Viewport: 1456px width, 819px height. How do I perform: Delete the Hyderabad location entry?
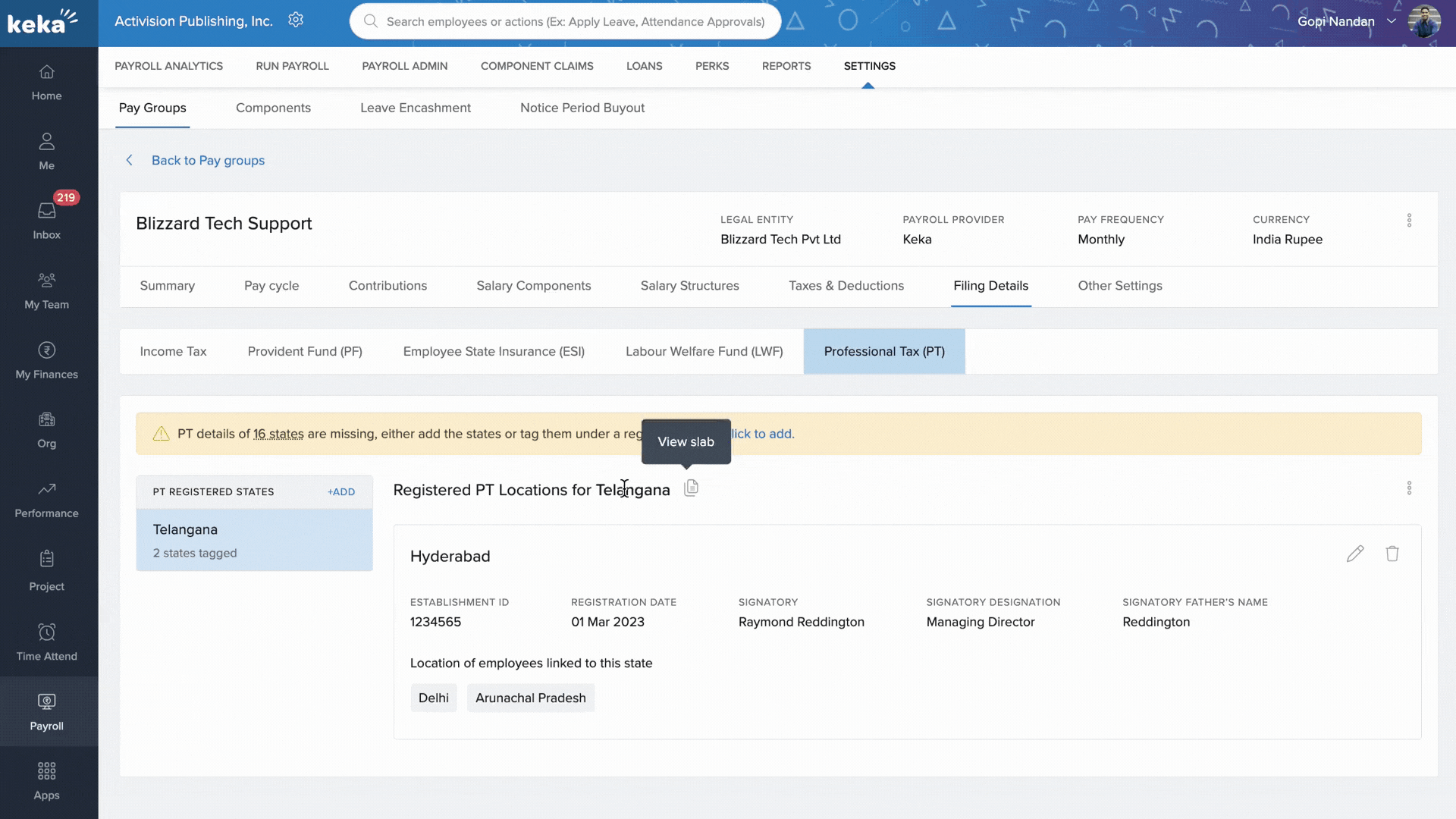(1392, 554)
